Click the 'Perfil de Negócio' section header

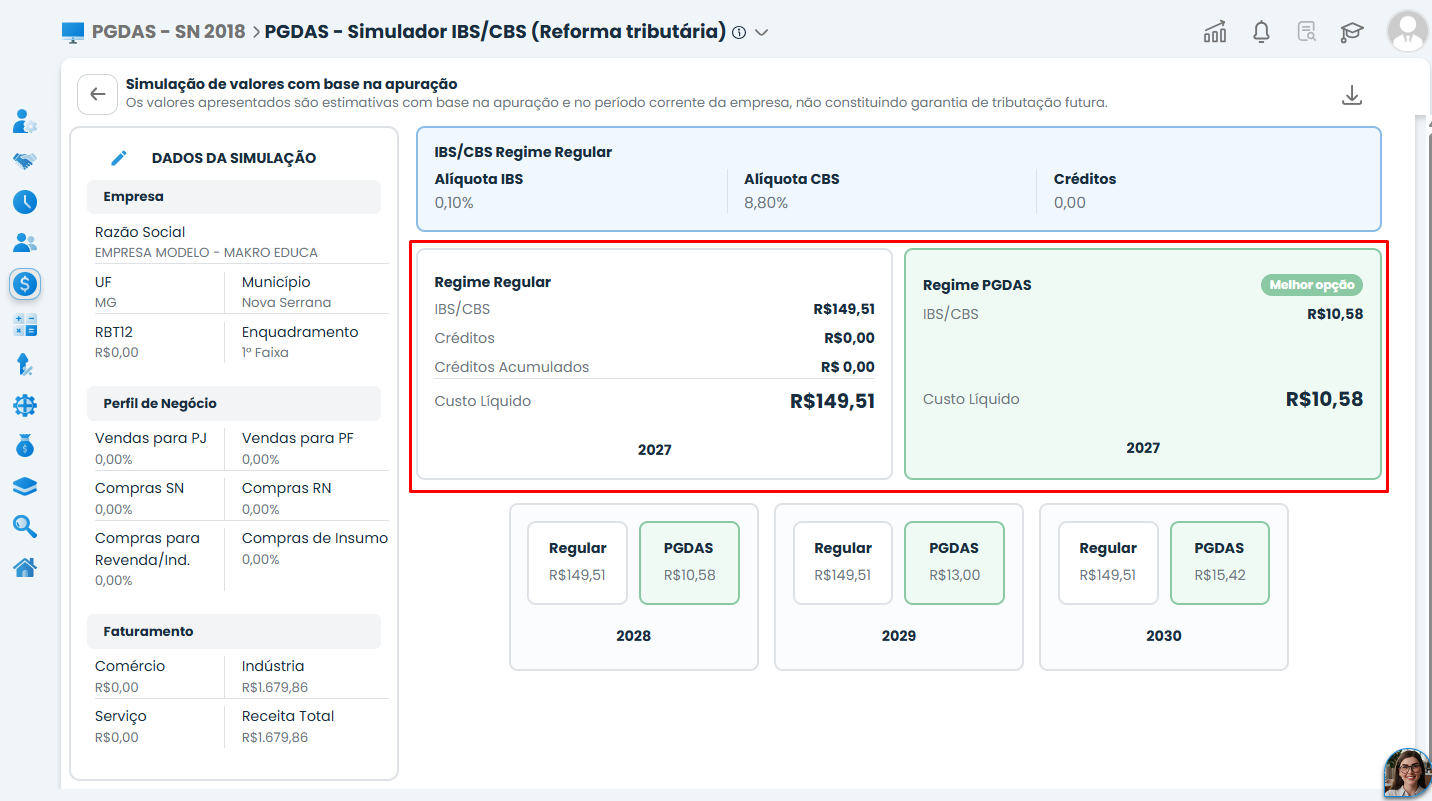tap(234, 403)
